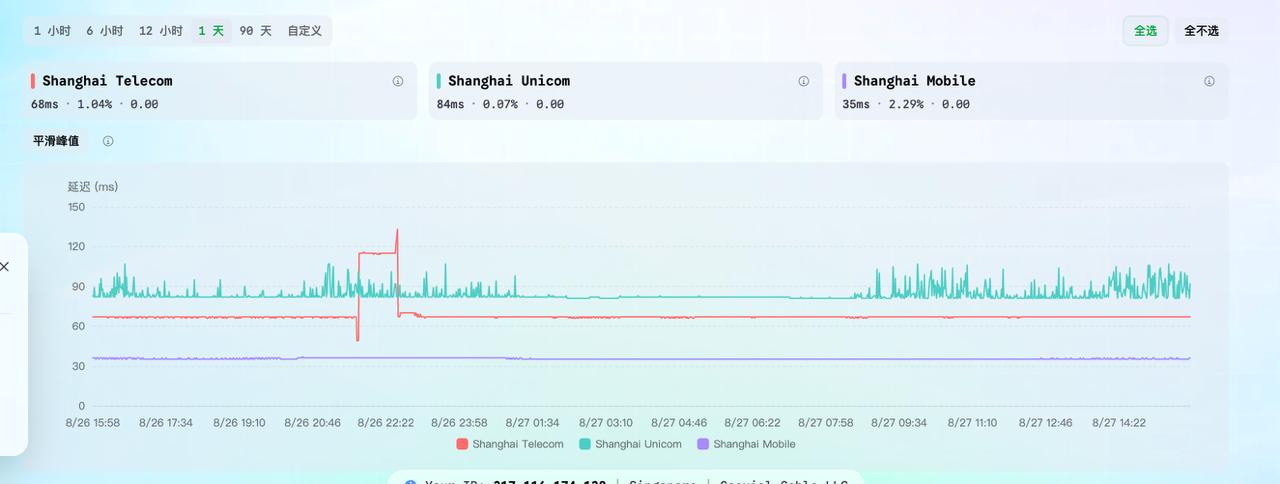The height and width of the screenshot is (484, 1280).
Task: Toggle the 平滑峰值 smoothing option
Action: 56,141
